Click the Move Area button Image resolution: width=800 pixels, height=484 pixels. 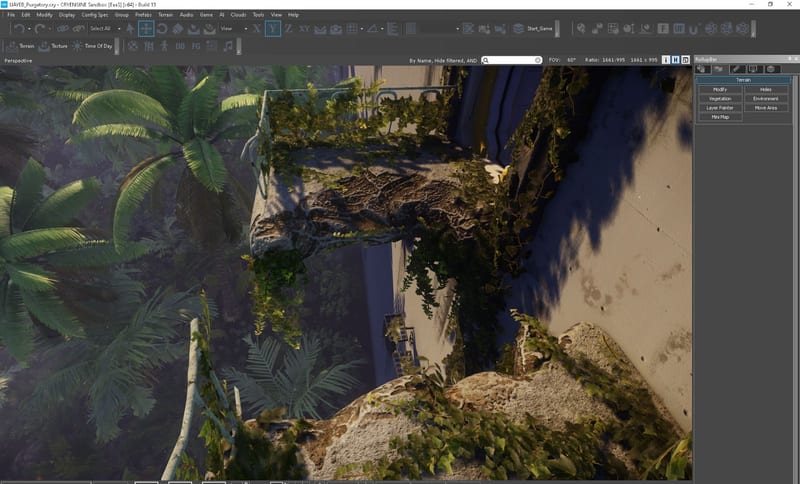pyautogui.click(x=766, y=108)
